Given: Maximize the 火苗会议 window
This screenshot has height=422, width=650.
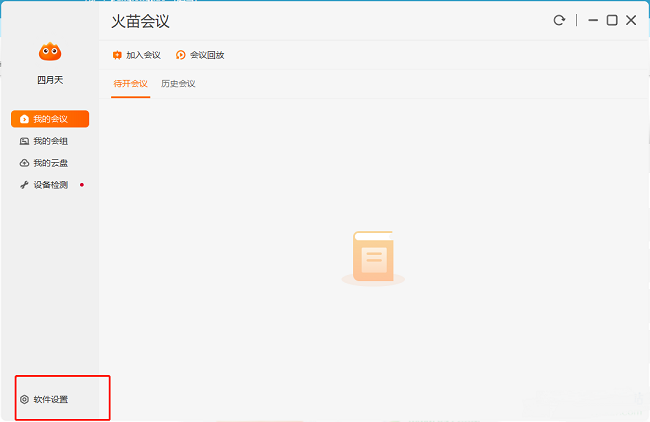Looking at the screenshot, I should [612, 20].
